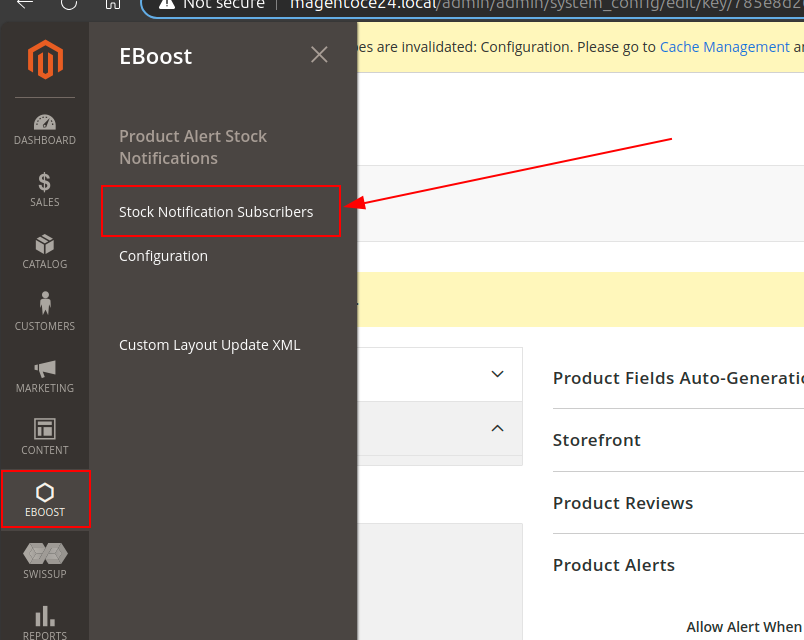Follow the Cache Management link
Image resolution: width=804 pixels, height=640 pixels.
725,47
